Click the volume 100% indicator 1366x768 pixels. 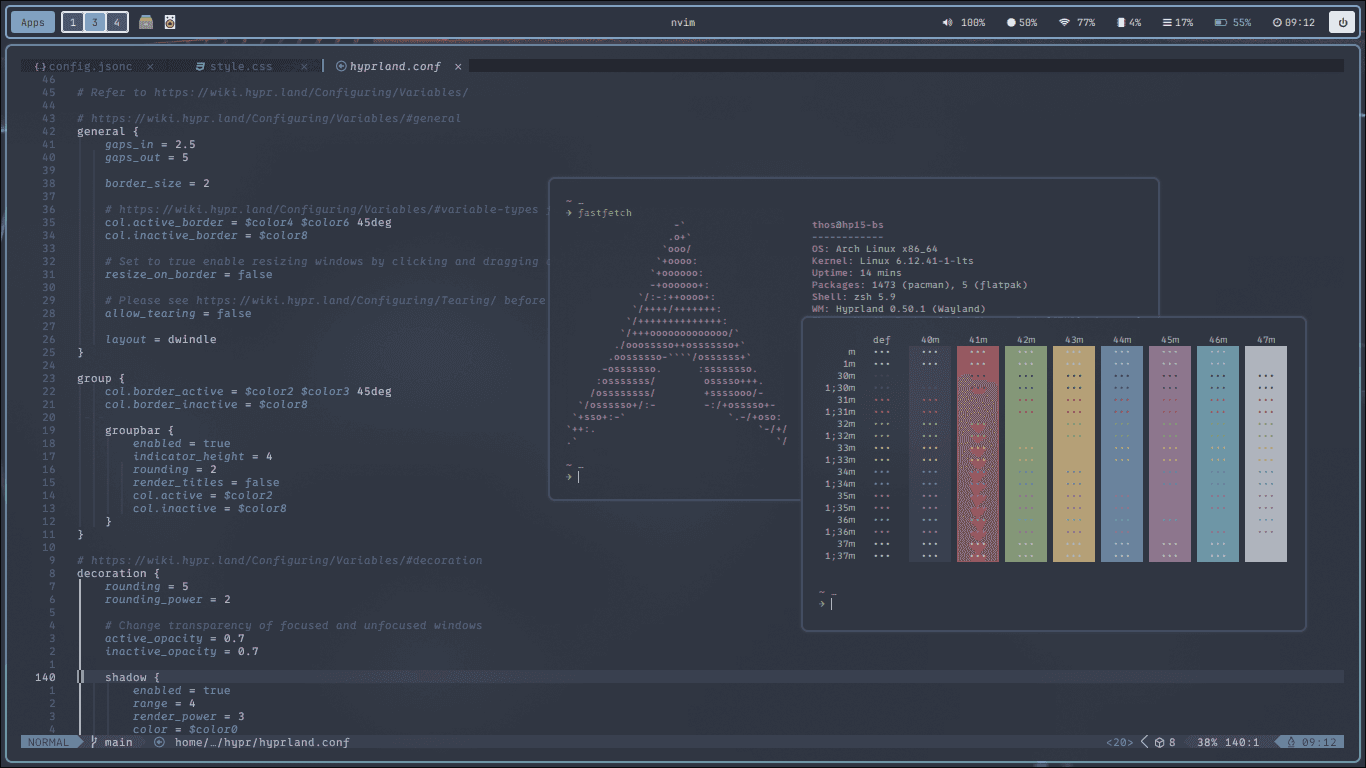[x=963, y=22]
